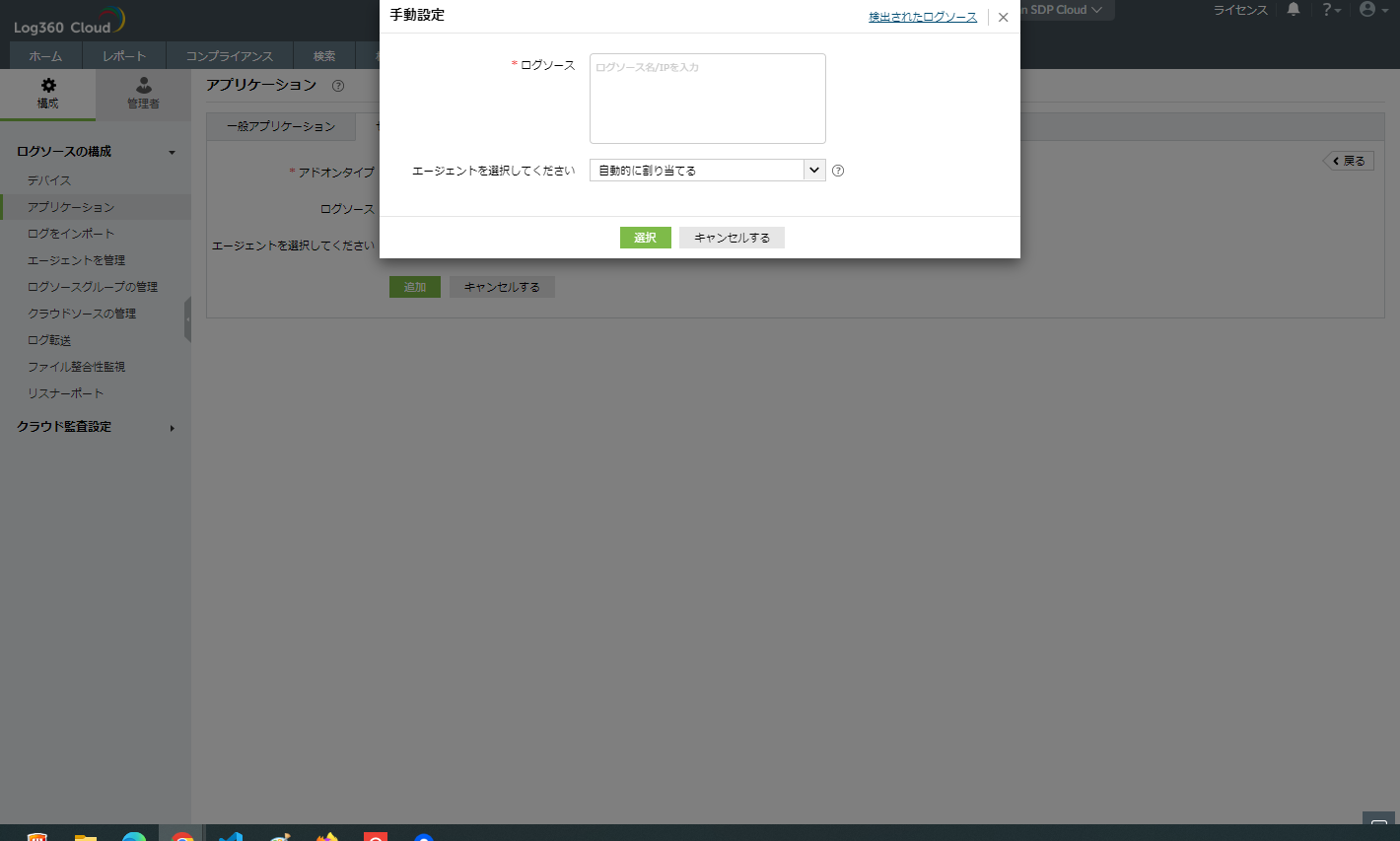Click the help icon beside agent dropdown
This screenshot has width=1400, height=841.
[x=838, y=171]
